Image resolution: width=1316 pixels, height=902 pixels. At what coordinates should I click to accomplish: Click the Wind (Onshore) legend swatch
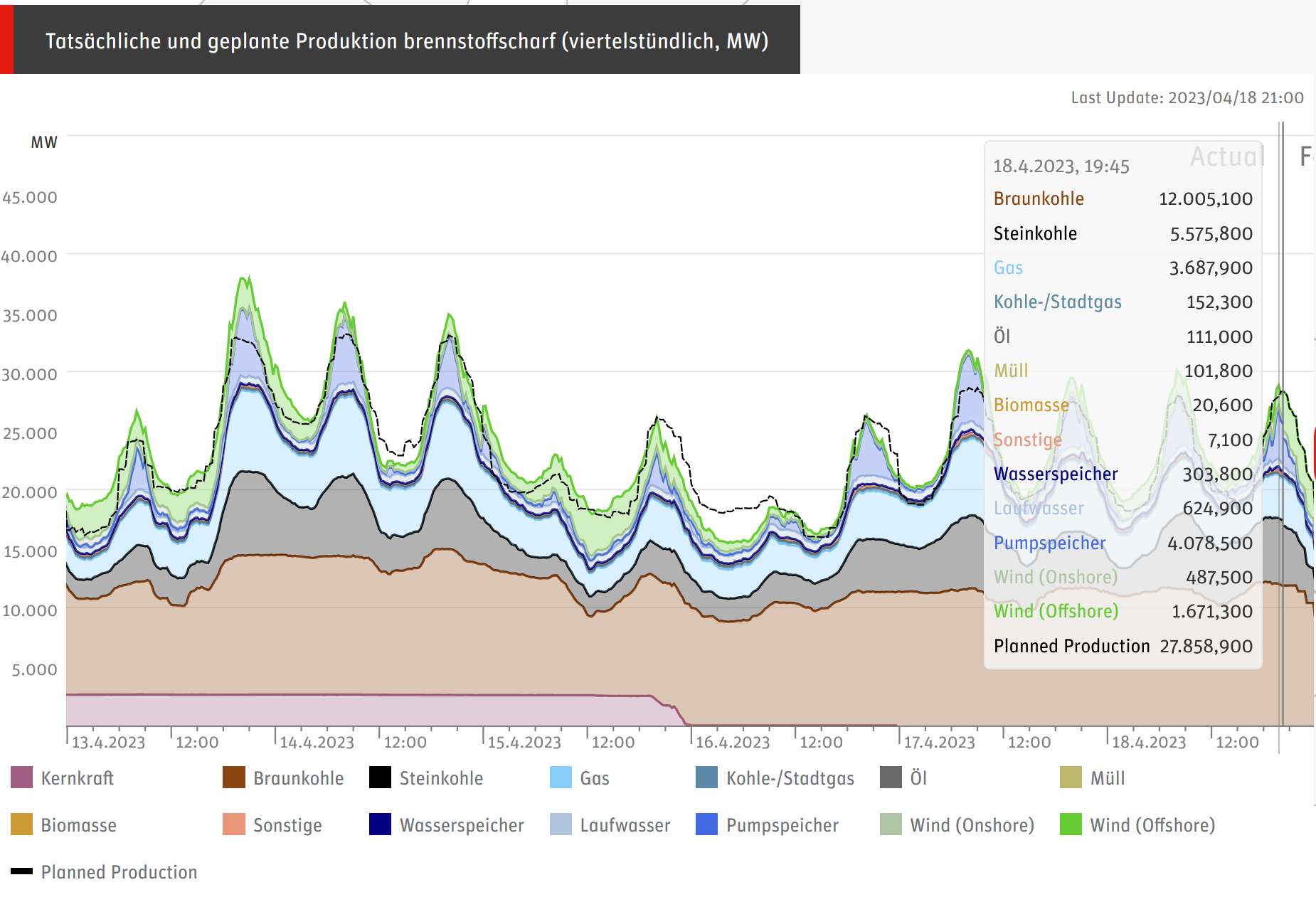[891, 824]
